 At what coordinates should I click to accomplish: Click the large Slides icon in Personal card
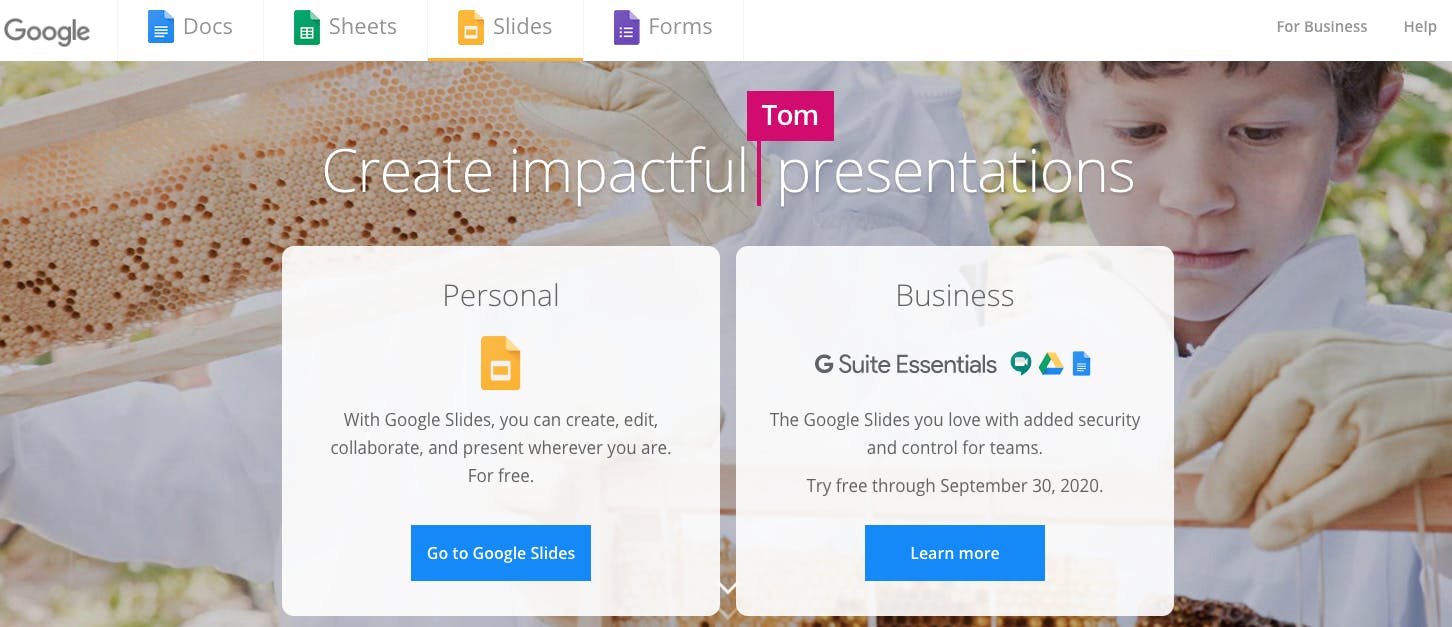click(x=501, y=363)
